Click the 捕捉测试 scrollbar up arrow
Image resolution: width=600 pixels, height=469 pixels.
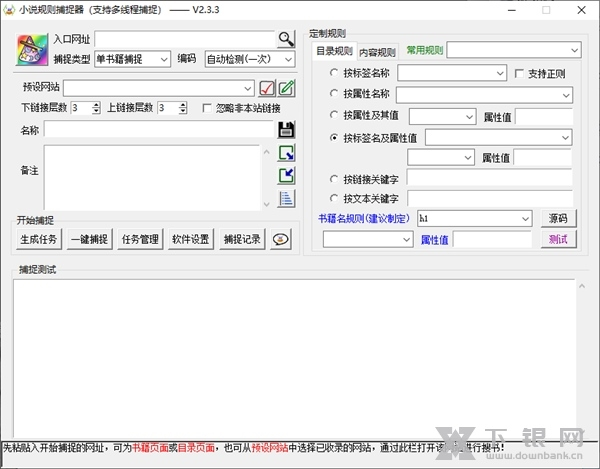[582, 286]
